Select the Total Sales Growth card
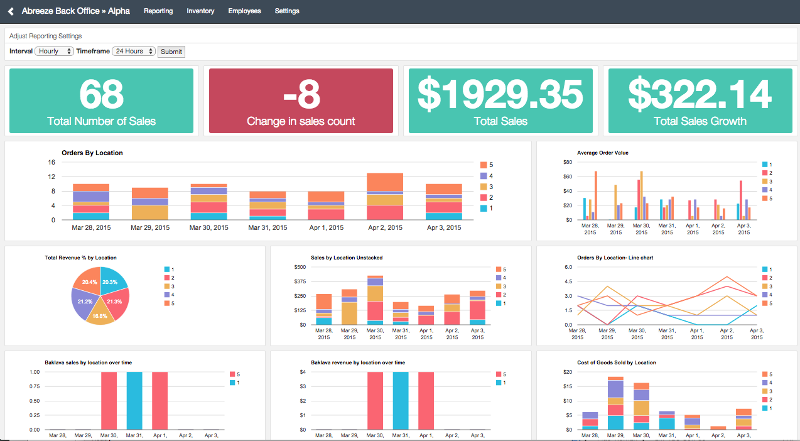The height and width of the screenshot is (441, 800). click(699, 101)
